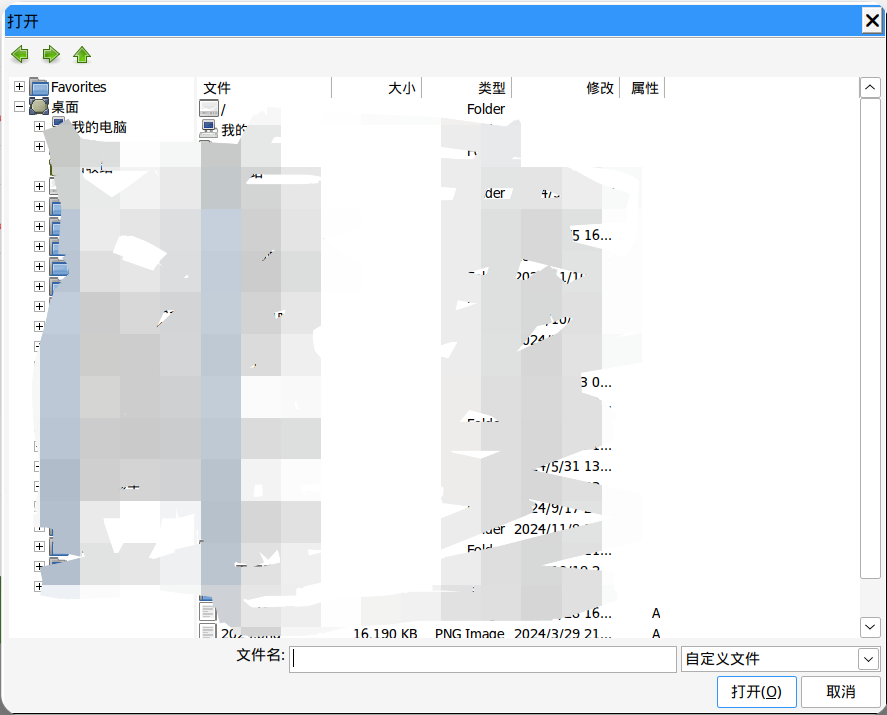Collapse the 桌面 tree node

click(19, 106)
